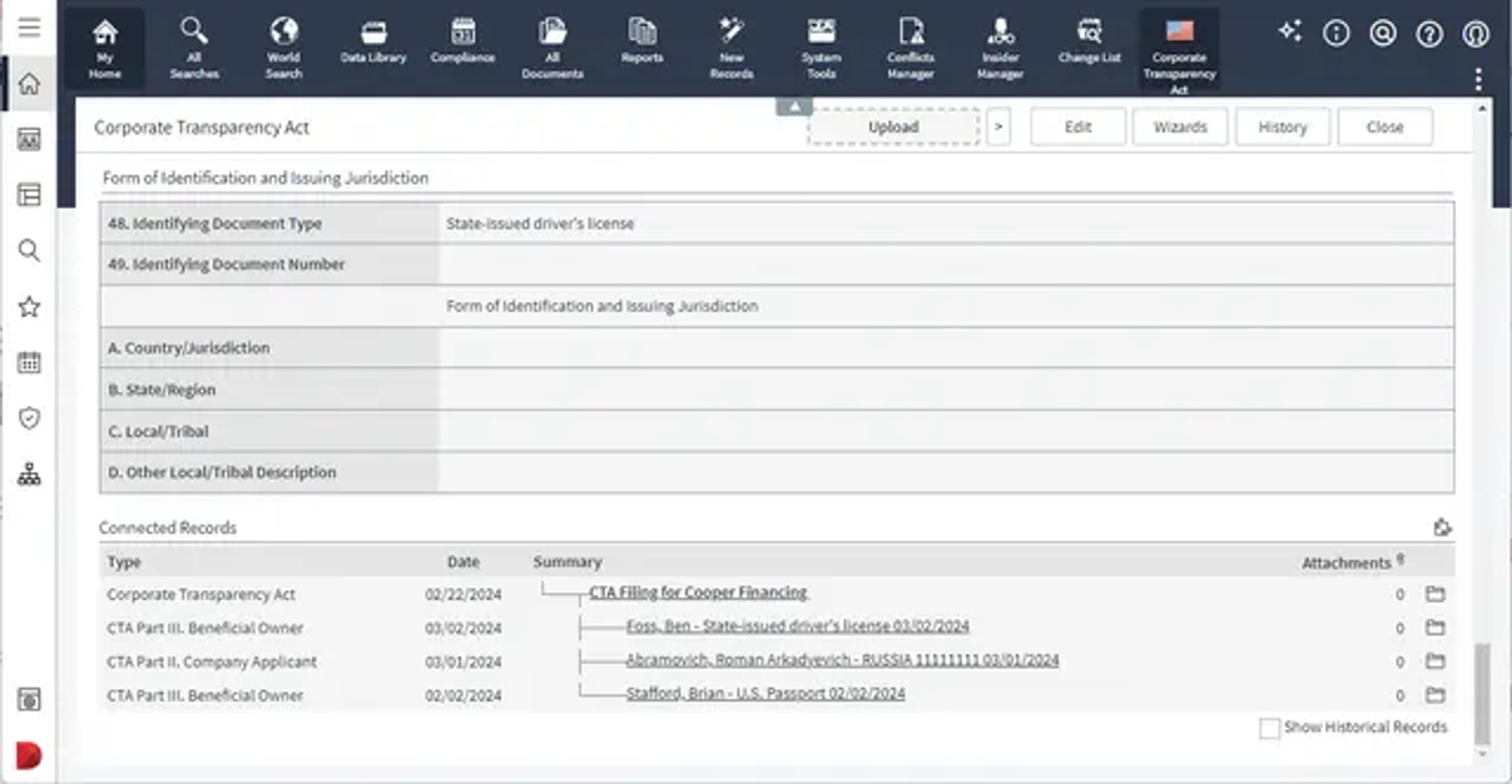Enable Show Historical Records checkbox
The height and width of the screenshot is (784, 1512).
click(x=1269, y=728)
